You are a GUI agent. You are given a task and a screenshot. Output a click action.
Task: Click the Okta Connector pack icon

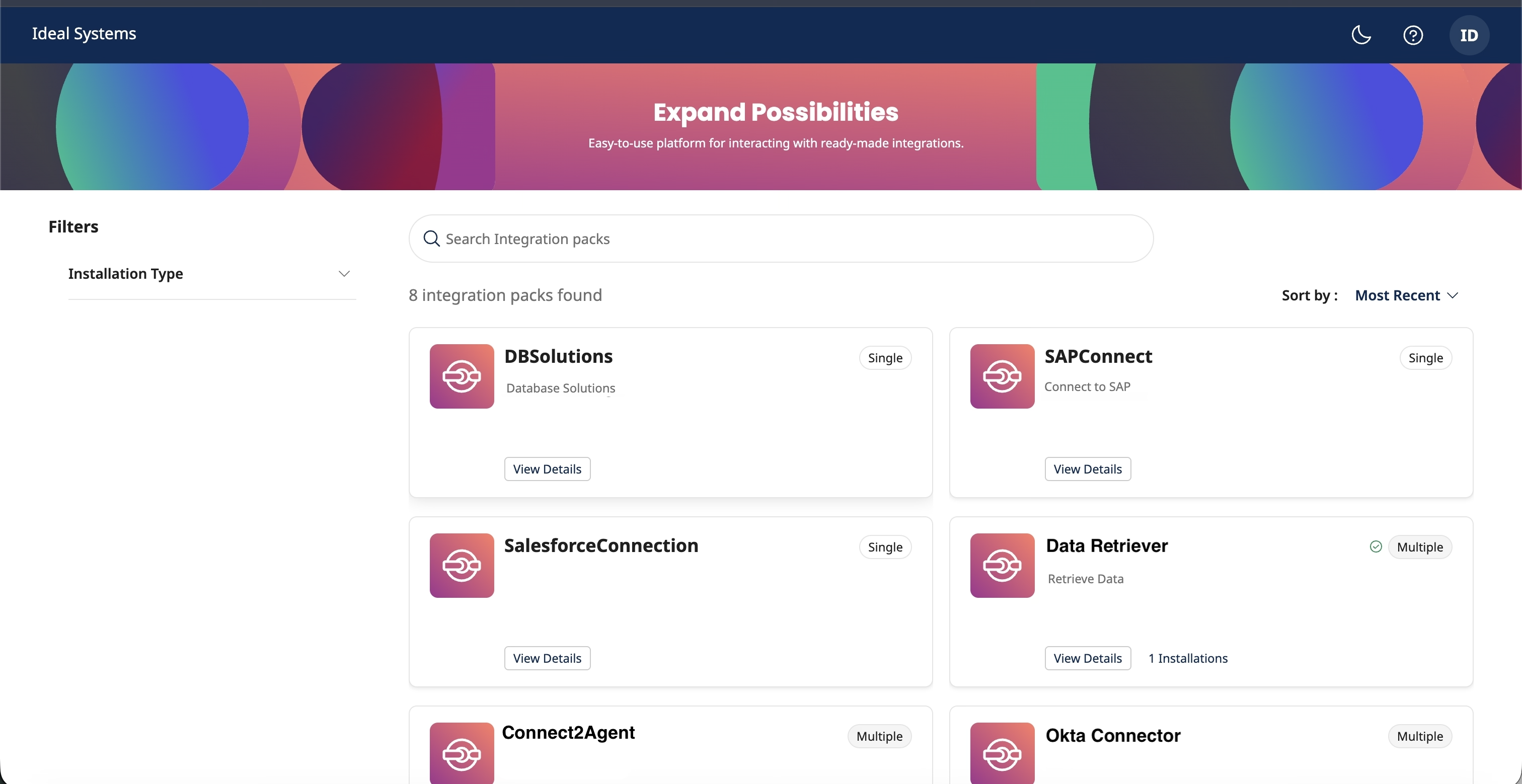(1002, 753)
